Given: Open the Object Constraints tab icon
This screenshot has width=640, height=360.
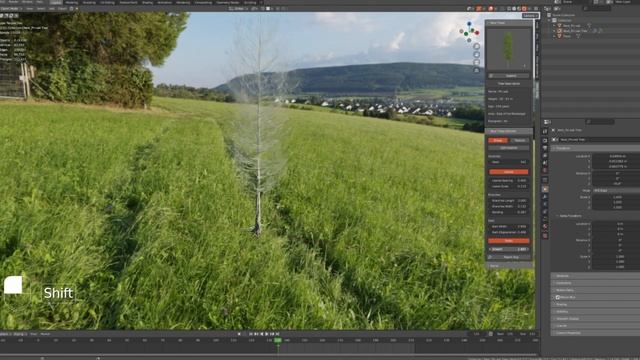Looking at the screenshot, I should coord(545,219).
